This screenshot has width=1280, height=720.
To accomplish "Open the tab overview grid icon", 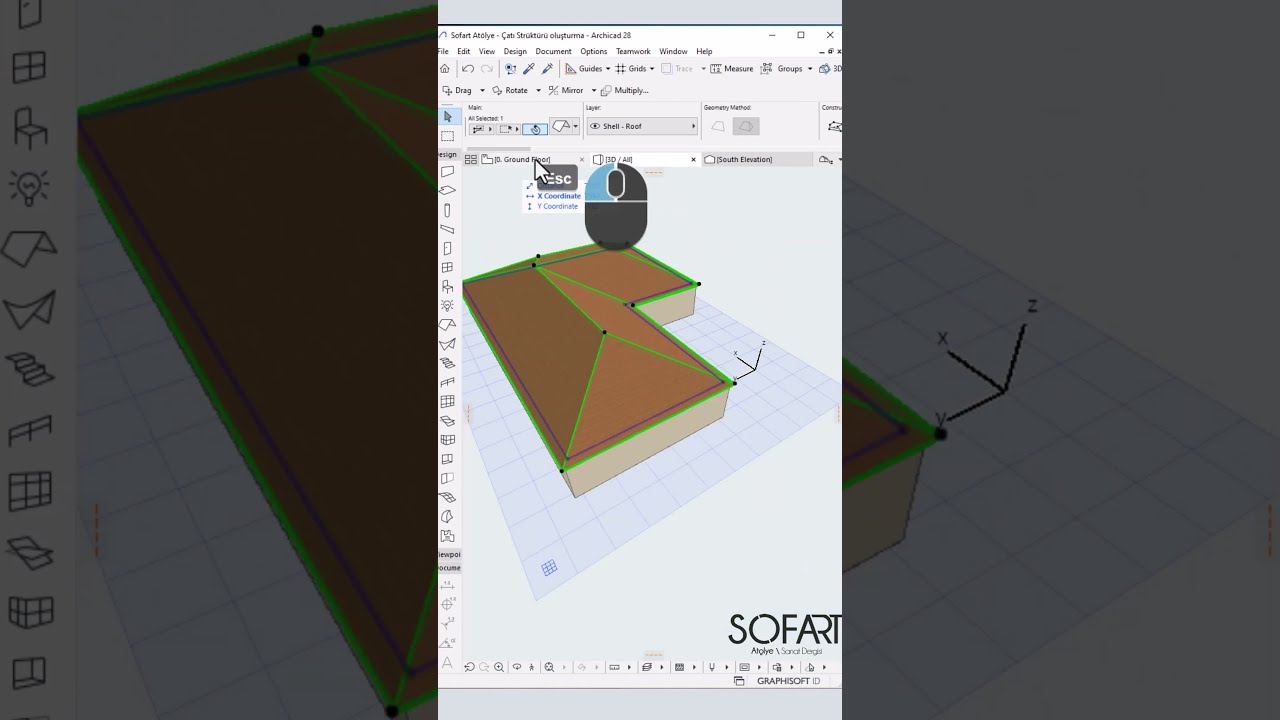I will coord(470,159).
